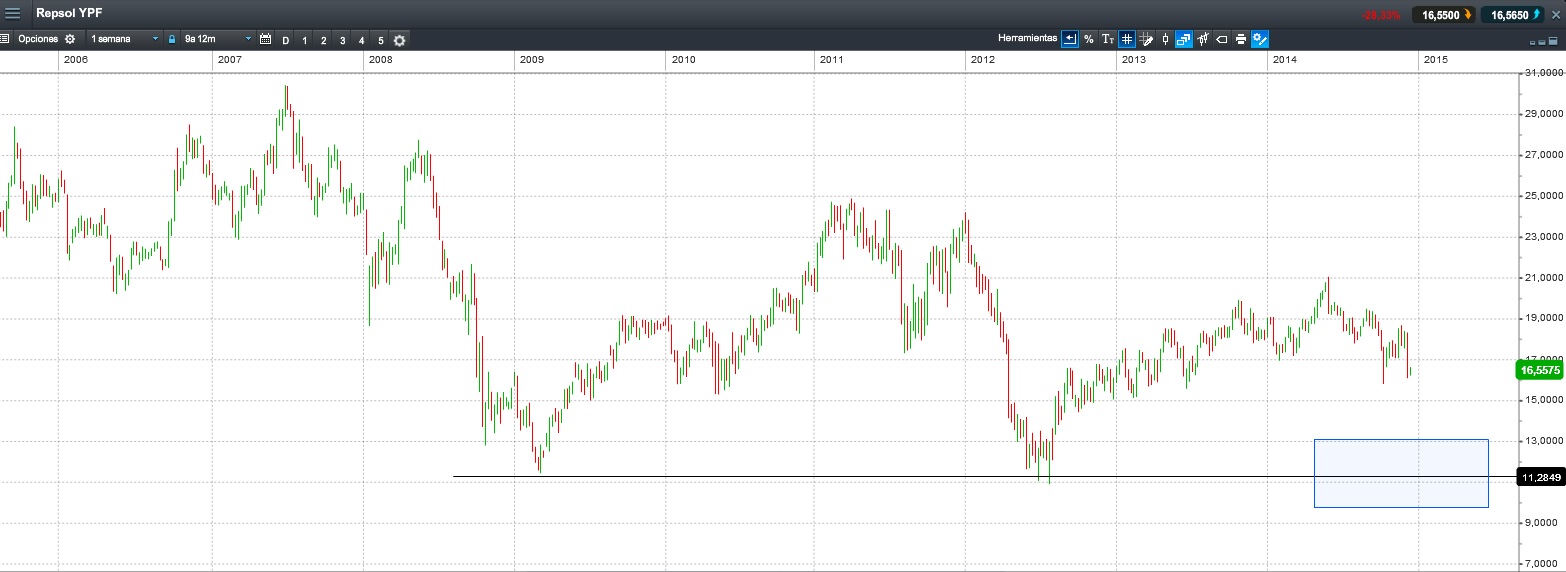Print the chart
This screenshot has width=1566, height=572.
(x=1240, y=39)
